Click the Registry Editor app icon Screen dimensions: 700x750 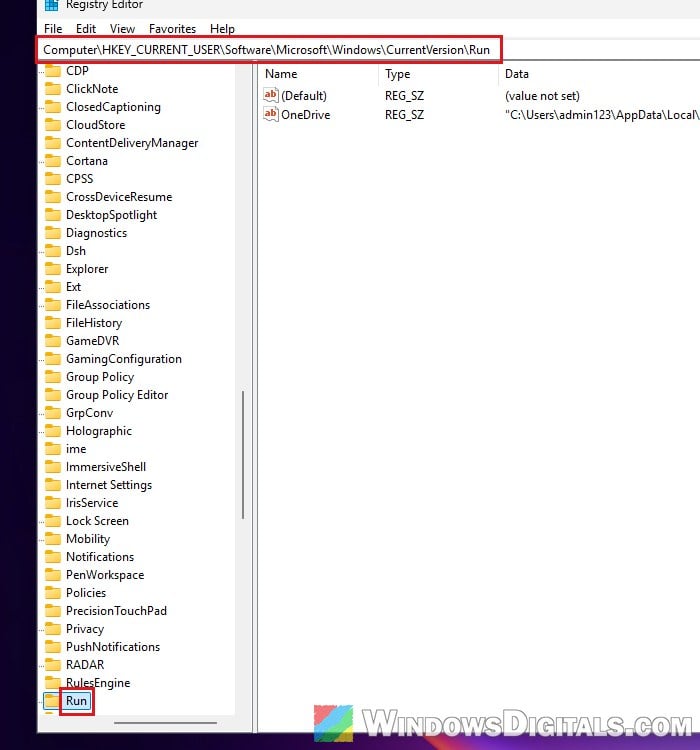tap(51, 5)
